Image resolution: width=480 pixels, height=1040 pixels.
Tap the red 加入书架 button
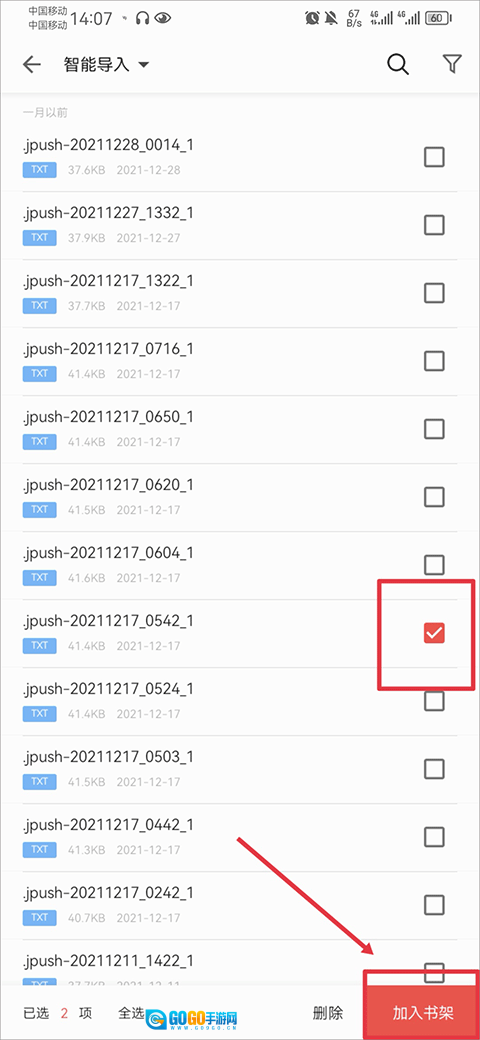(x=422, y=1013)
